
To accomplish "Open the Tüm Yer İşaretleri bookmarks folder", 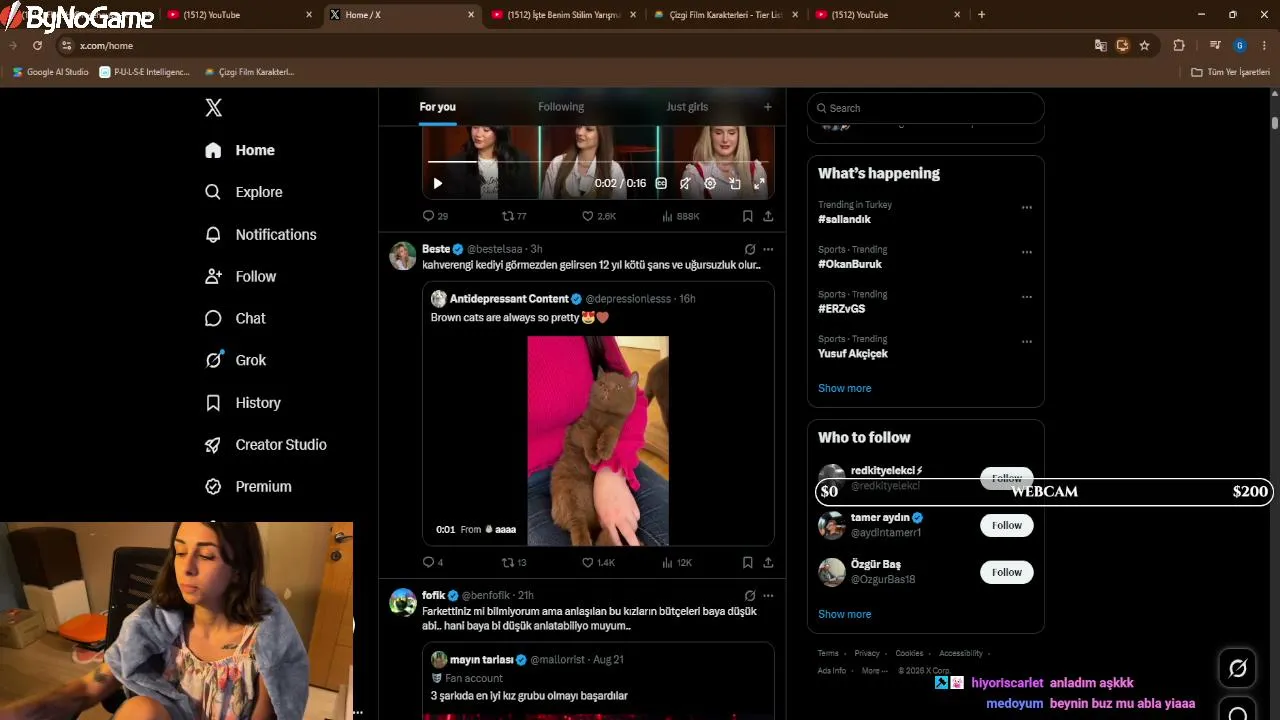I will click(1230, 72).
